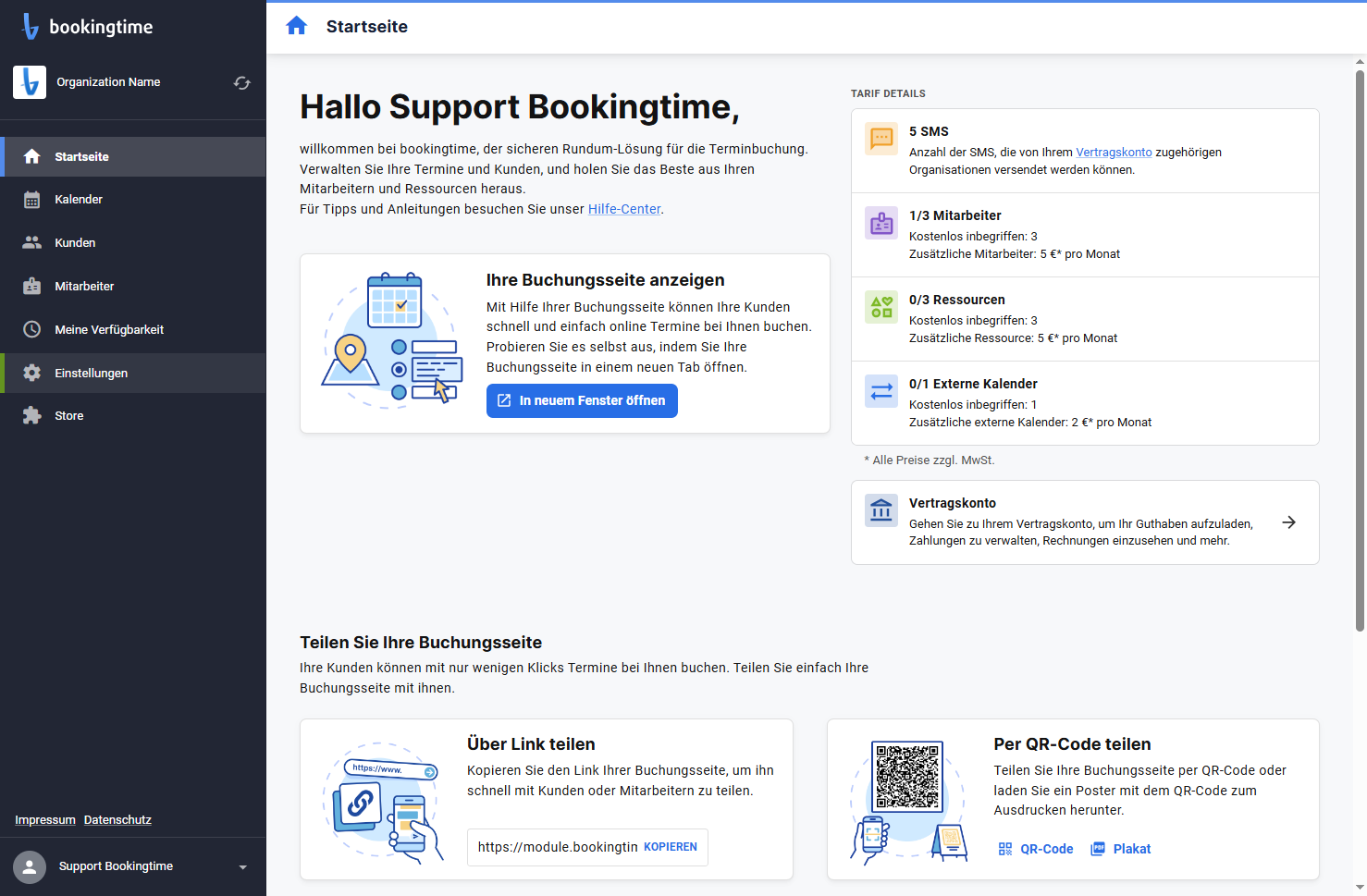Screen dimensions: 1367x896
Task: Click the Plakat download link
Action: (1121, 849)
